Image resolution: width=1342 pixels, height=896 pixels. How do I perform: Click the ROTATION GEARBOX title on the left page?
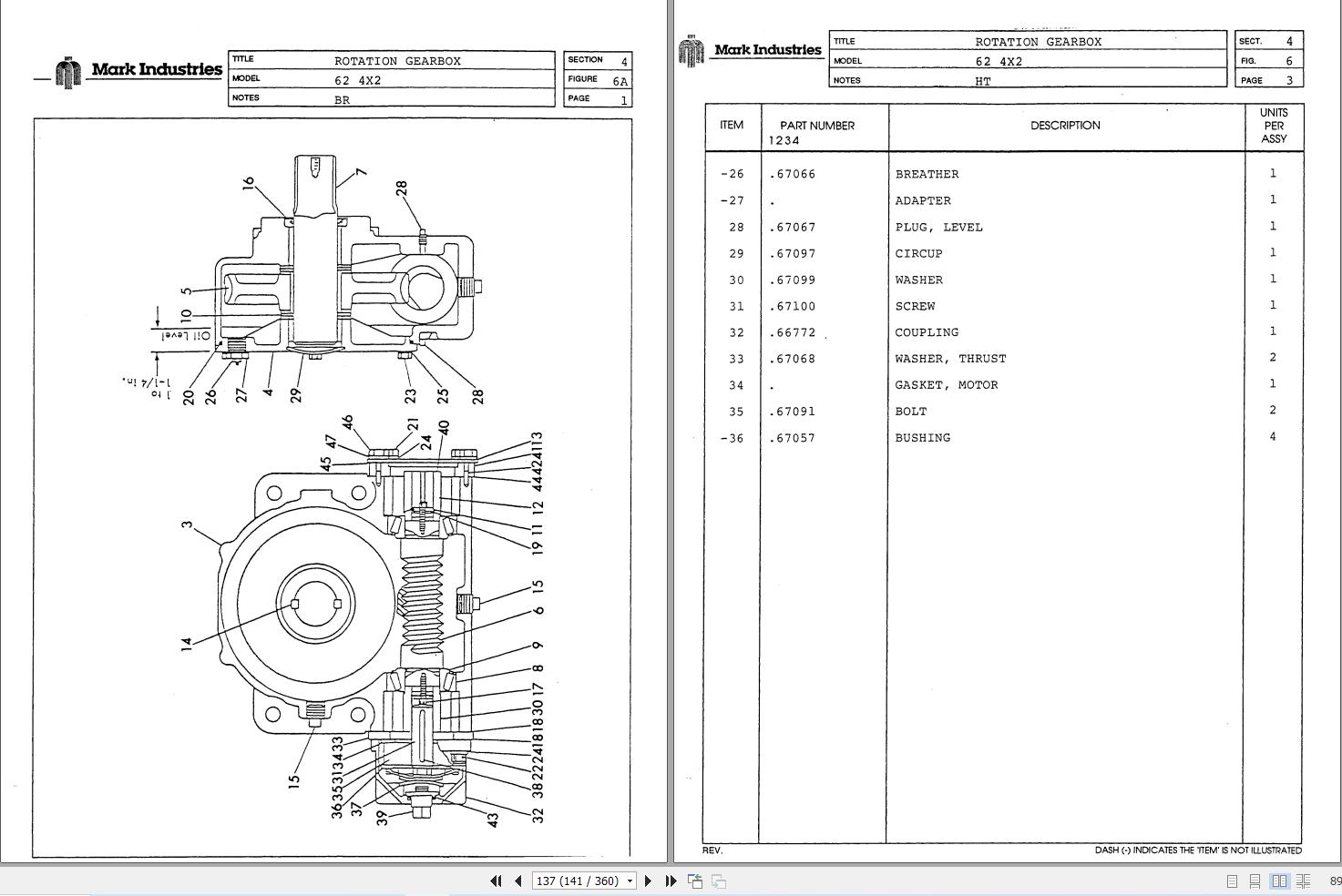coord(397,61)
